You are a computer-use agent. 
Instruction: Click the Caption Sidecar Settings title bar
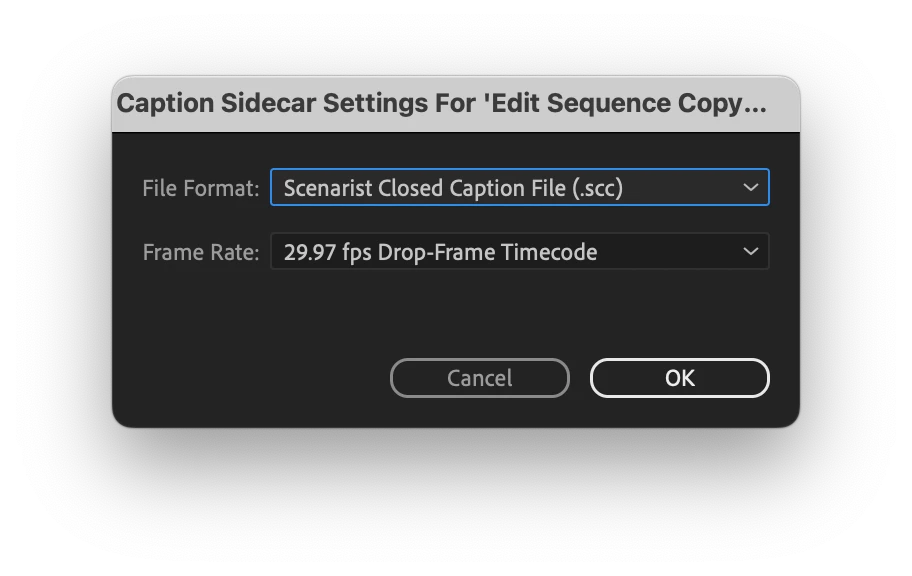coord(456,104)
